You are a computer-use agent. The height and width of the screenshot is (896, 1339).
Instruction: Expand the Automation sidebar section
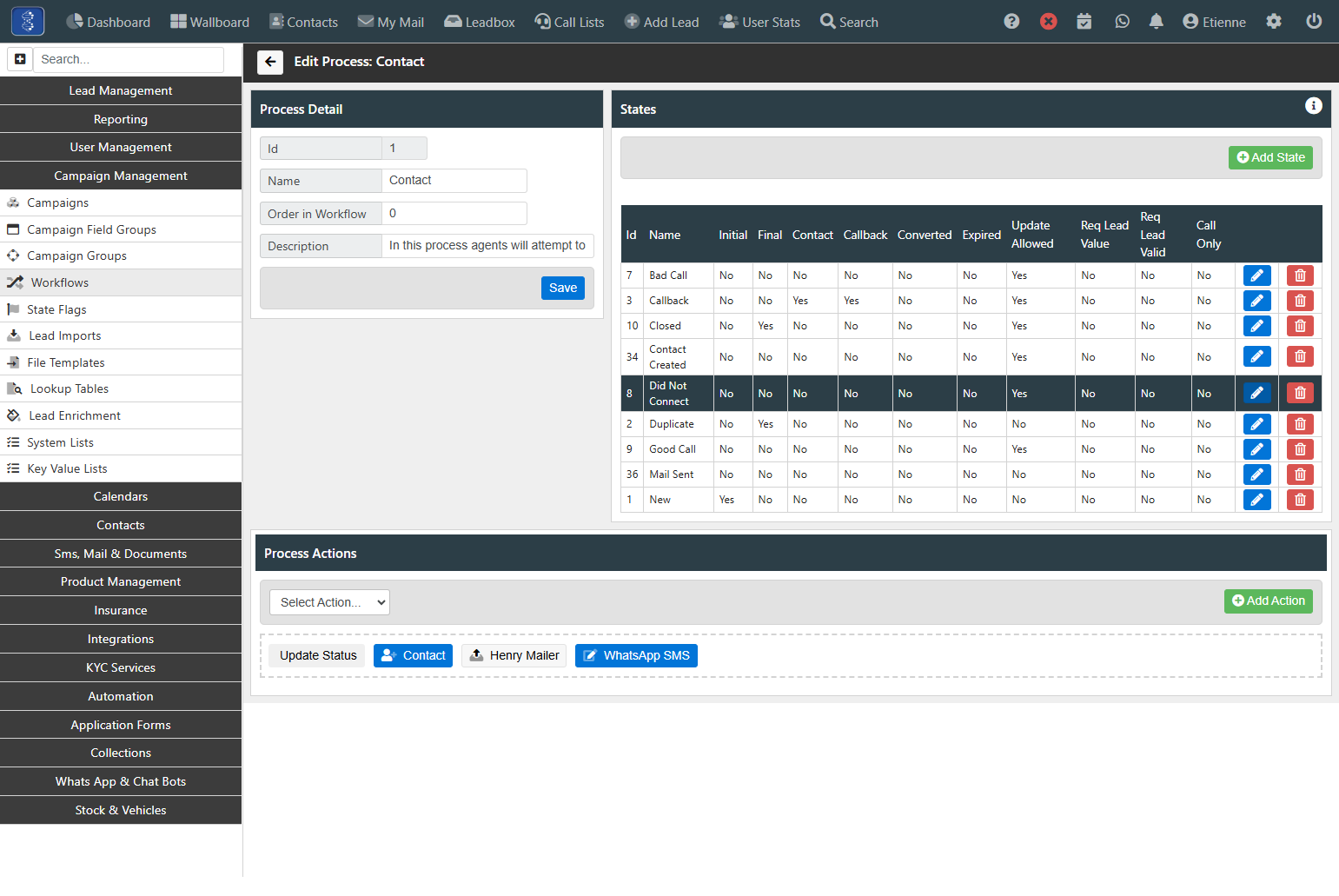tap(121, 696)
